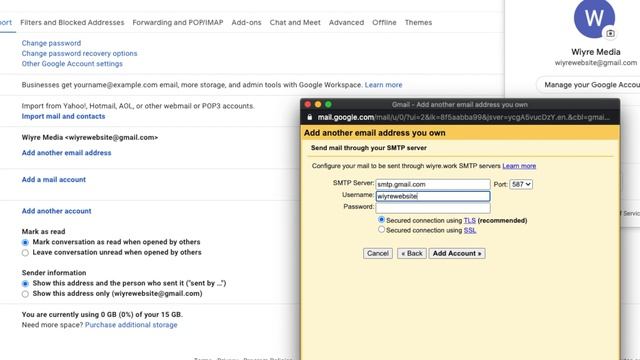640x360 pixels.
Task: Click Add another email address link
Action: click(67, 153)
